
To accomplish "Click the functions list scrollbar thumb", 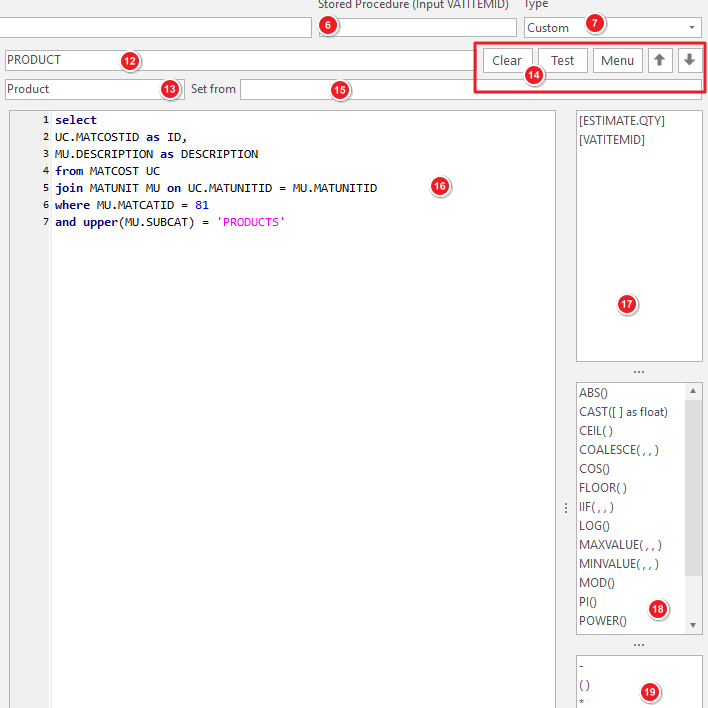I will [x=693, y=488].
